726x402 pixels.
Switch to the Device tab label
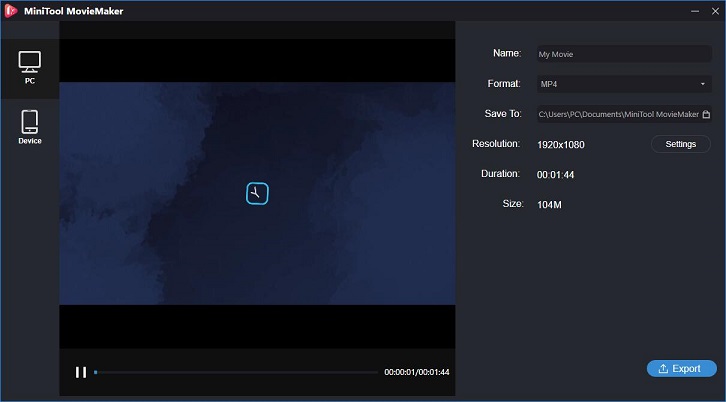pyautogui.click(x=30, y=141)
